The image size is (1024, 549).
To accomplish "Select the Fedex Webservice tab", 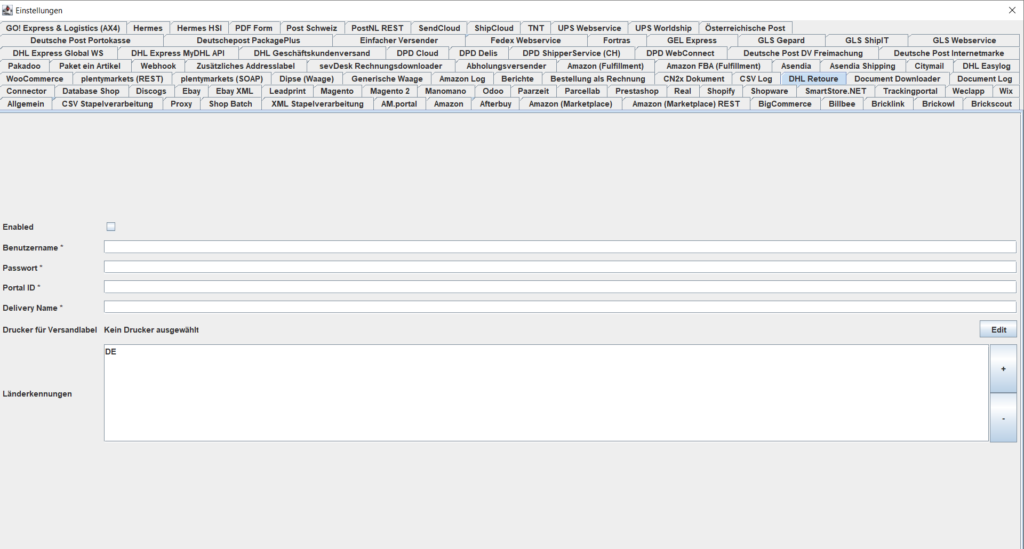I will click(x=526, y=40).
